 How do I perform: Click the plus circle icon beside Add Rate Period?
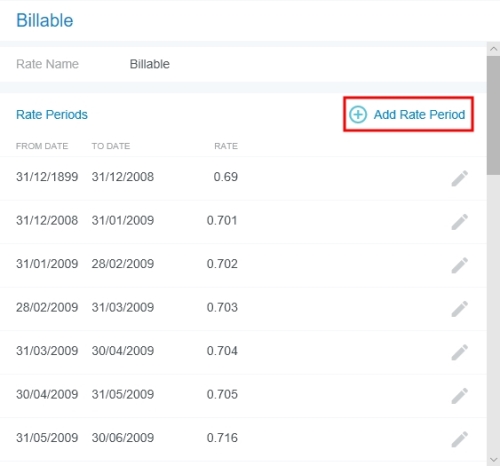click(x=358, y=114)
